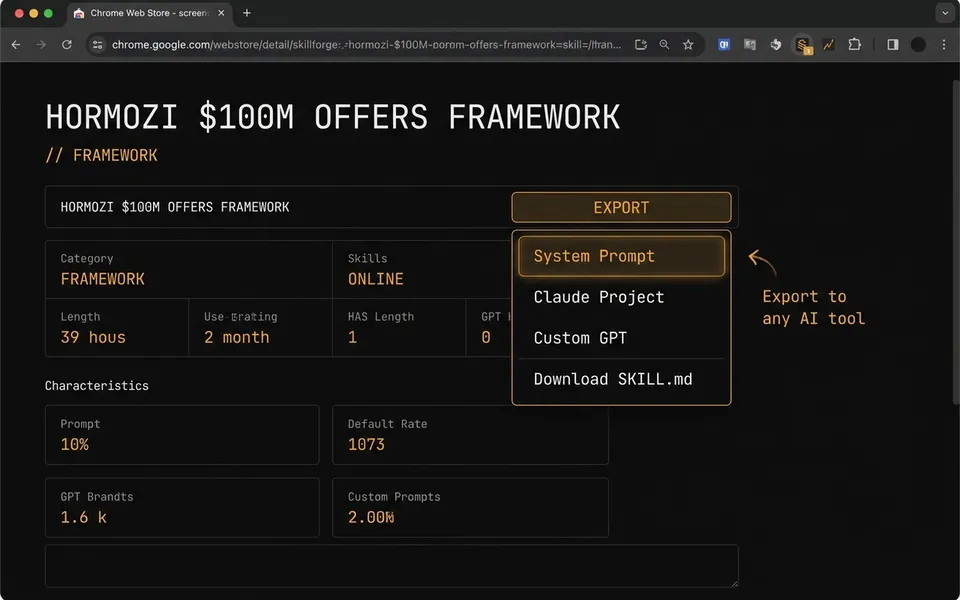
Task: Open the Extensions puzzle-piece menu
Action: [x=855, y=45]
